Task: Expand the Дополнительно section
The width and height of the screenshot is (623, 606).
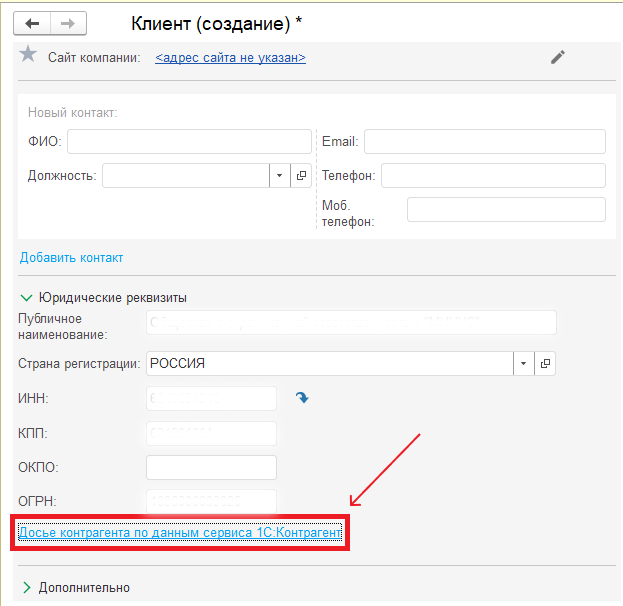Action: (26, 587)
